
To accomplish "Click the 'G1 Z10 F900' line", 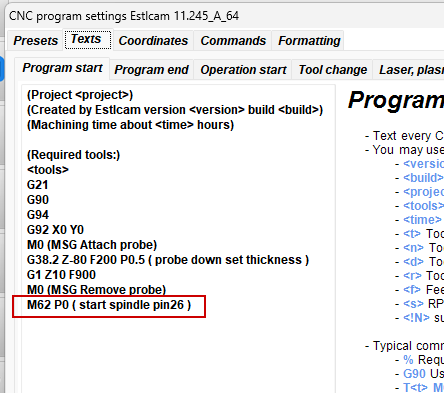I will tap(61, 275).
